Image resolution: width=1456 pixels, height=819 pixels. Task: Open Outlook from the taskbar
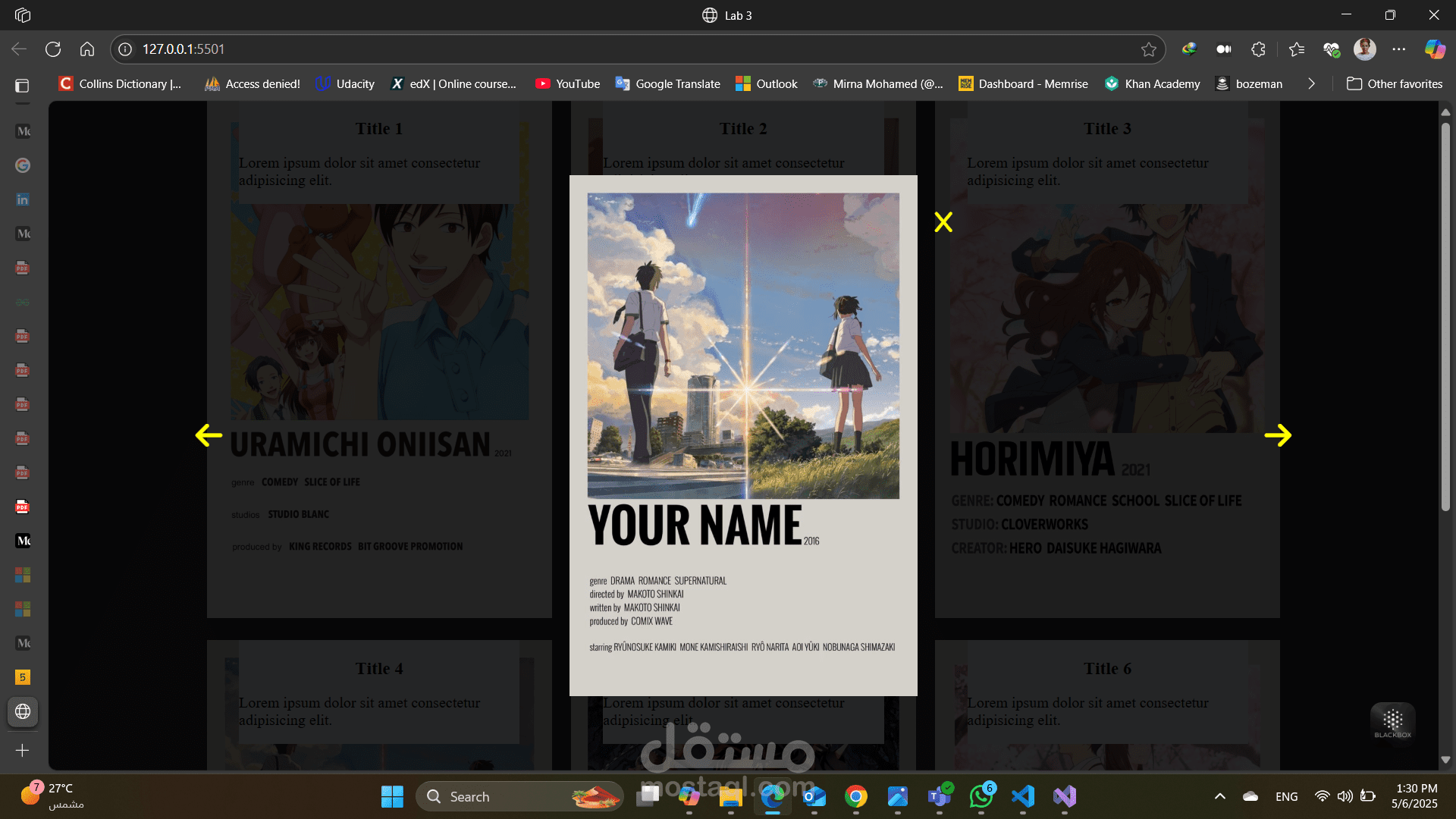click(x=814, y=796)
